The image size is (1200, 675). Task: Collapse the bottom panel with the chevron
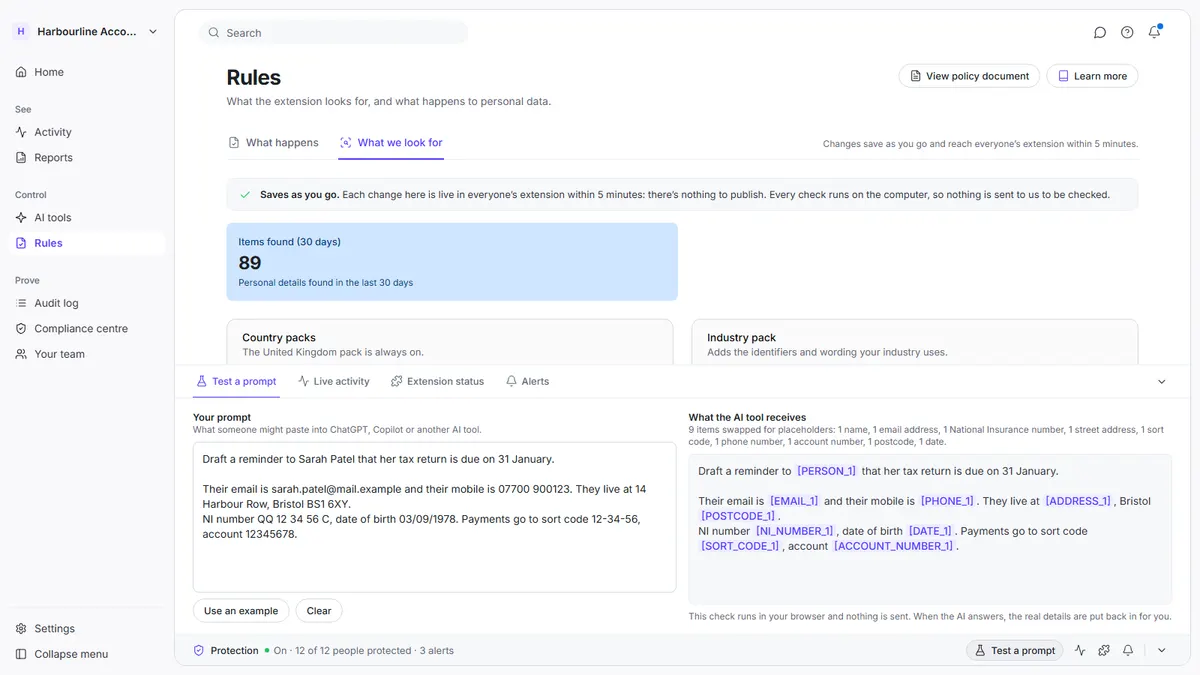1161,382
